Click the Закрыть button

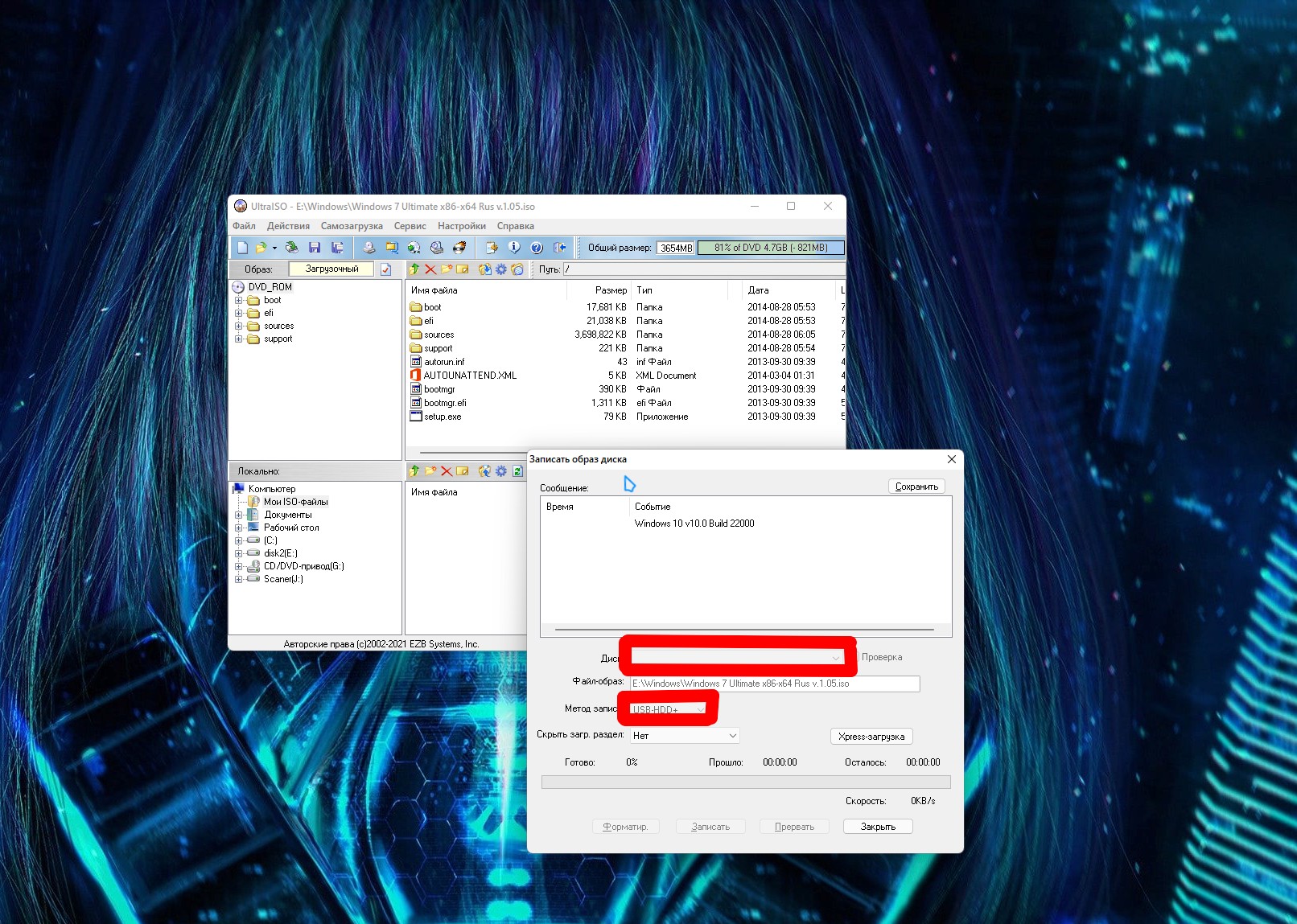click(x=878, y=827)
